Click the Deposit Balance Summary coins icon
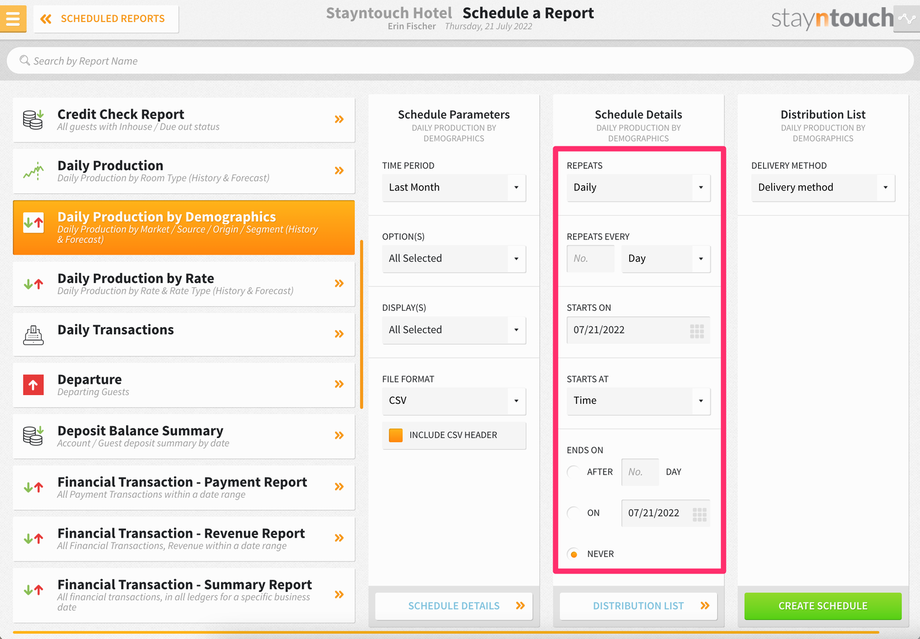 33,435
